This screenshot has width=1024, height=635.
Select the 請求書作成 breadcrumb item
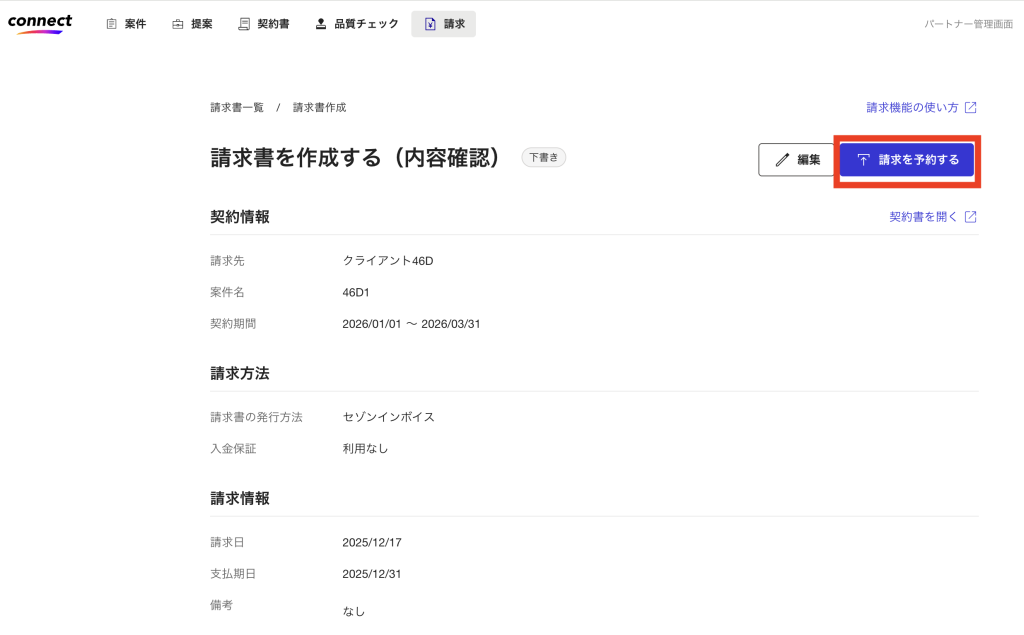319,108
